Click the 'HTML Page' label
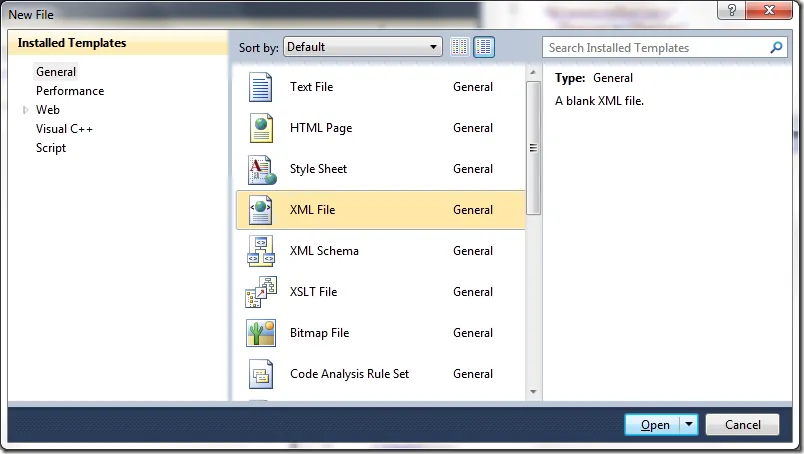Viewport: 804px width, 454px height. (x=321, y=128)
